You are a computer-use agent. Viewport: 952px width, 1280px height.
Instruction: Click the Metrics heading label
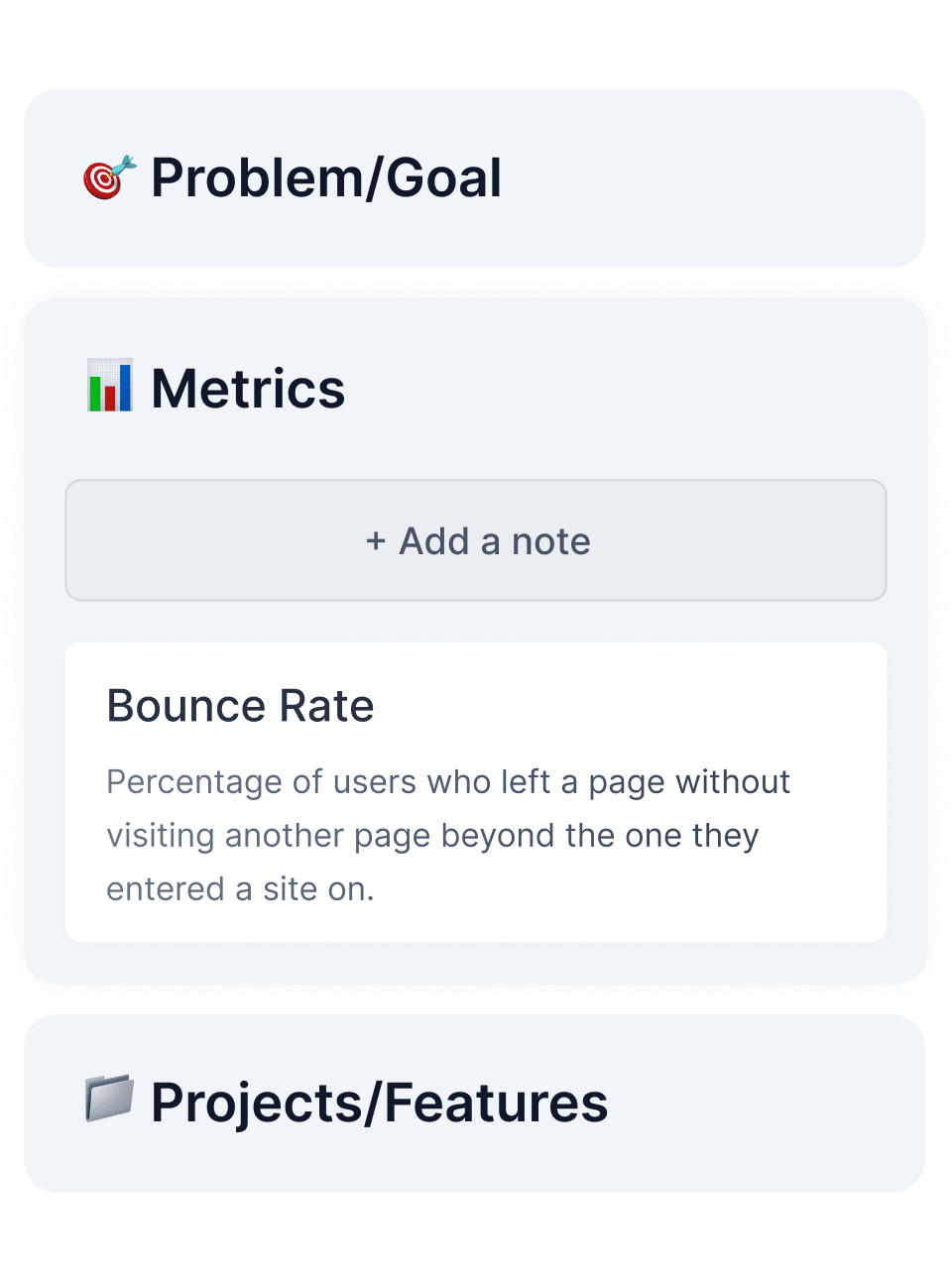[x=247, y=388]
